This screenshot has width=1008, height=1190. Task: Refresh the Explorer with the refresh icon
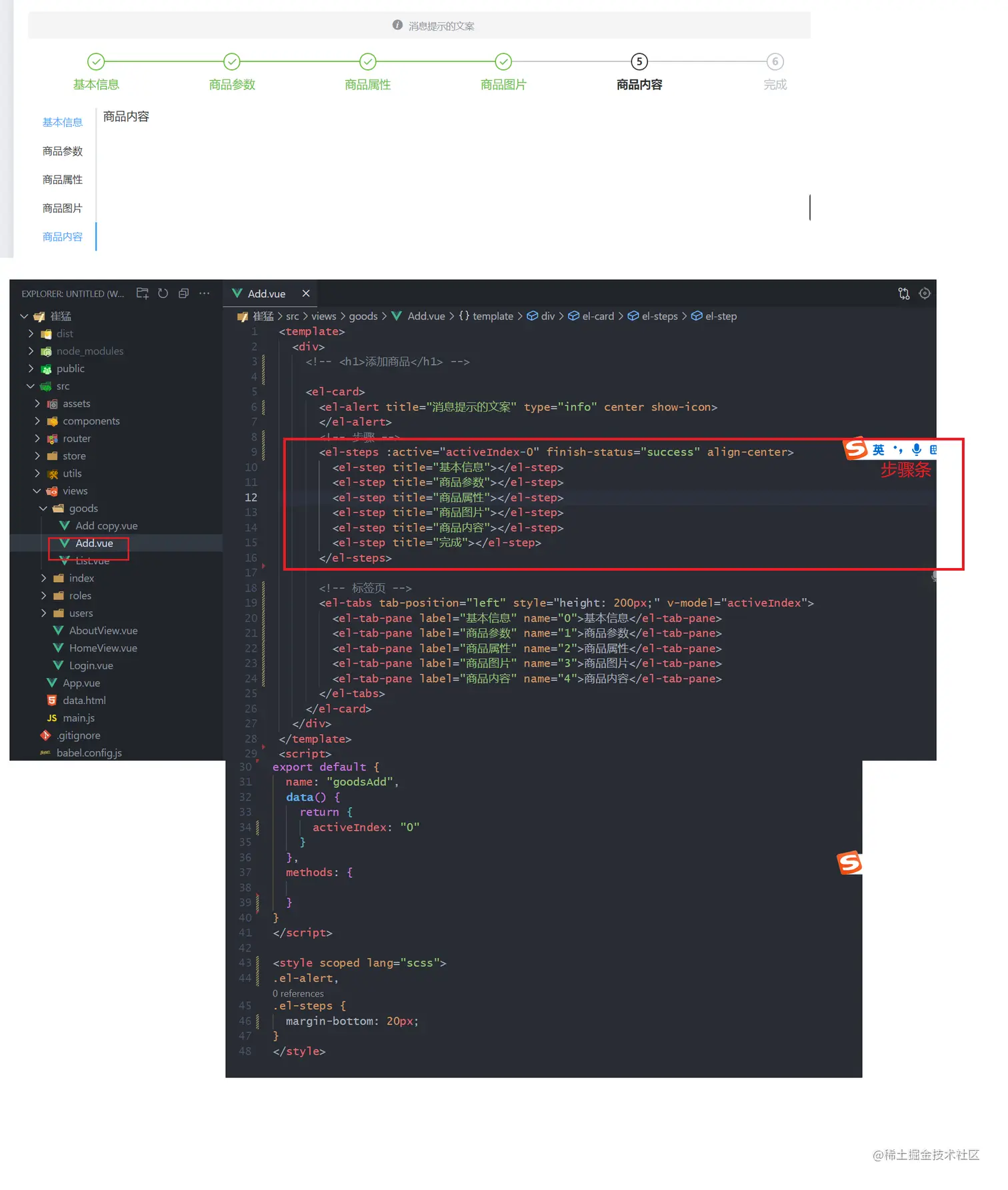[163, 293]
